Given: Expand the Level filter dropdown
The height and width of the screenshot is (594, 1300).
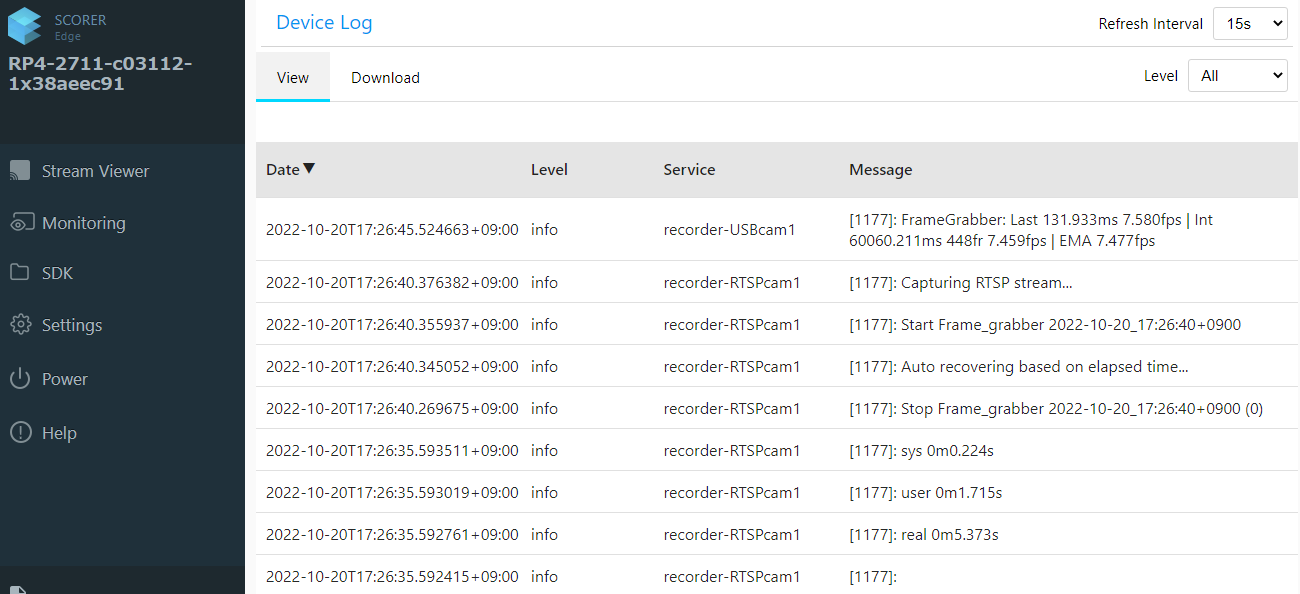Looking at the screenshot, I should [1237, 76].
